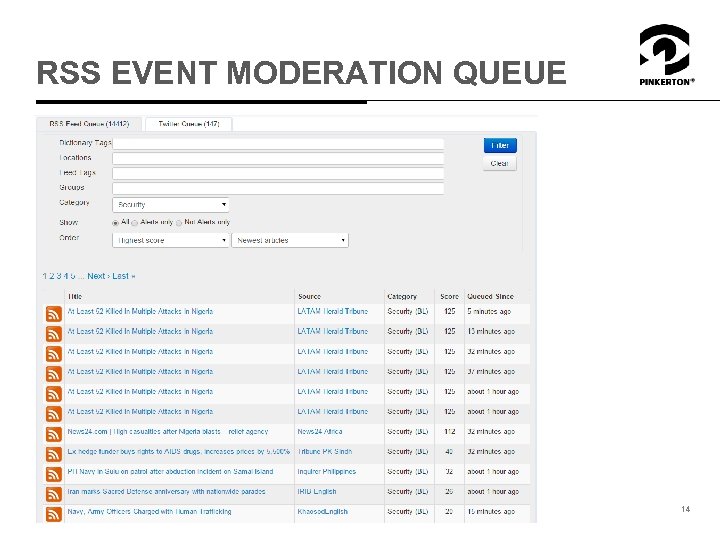This screenshot has height=540, width=720.
Task: Open Ex hedge funder buys AIDS drugs rights article
Action: click(x=179, y=451)
